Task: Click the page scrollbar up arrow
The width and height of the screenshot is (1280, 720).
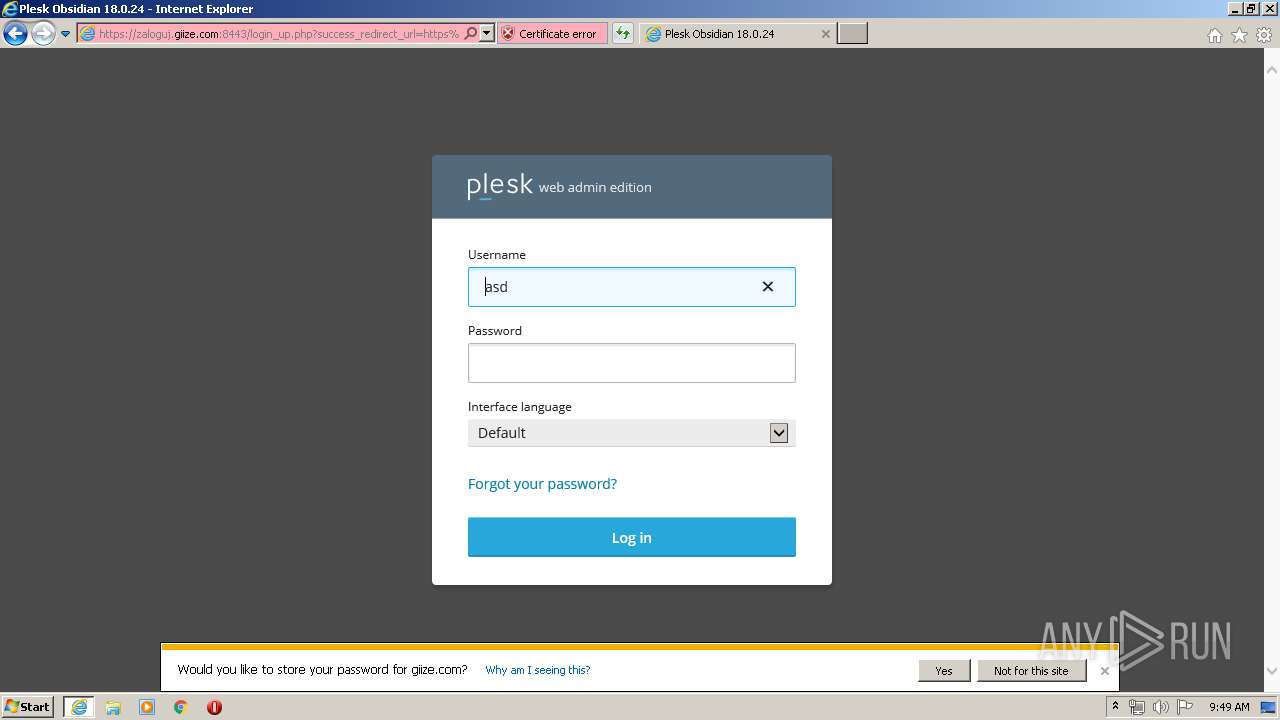Action: pyautogui.click(x=1272, y=70)
